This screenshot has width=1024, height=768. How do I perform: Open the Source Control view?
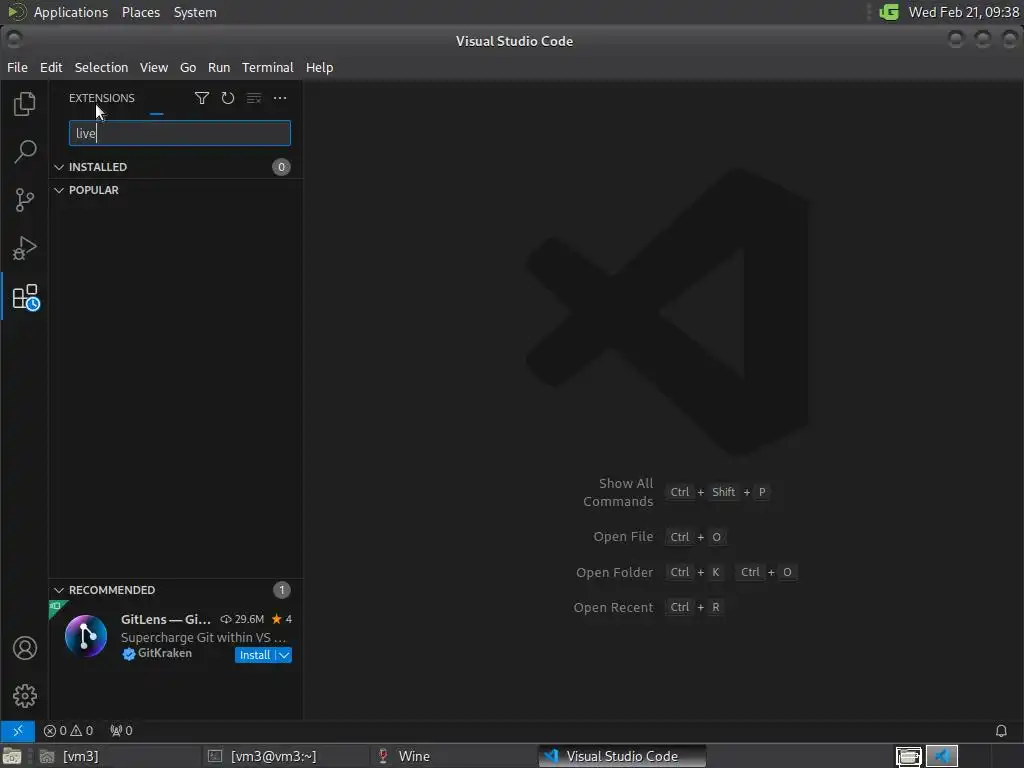(25, 200)
